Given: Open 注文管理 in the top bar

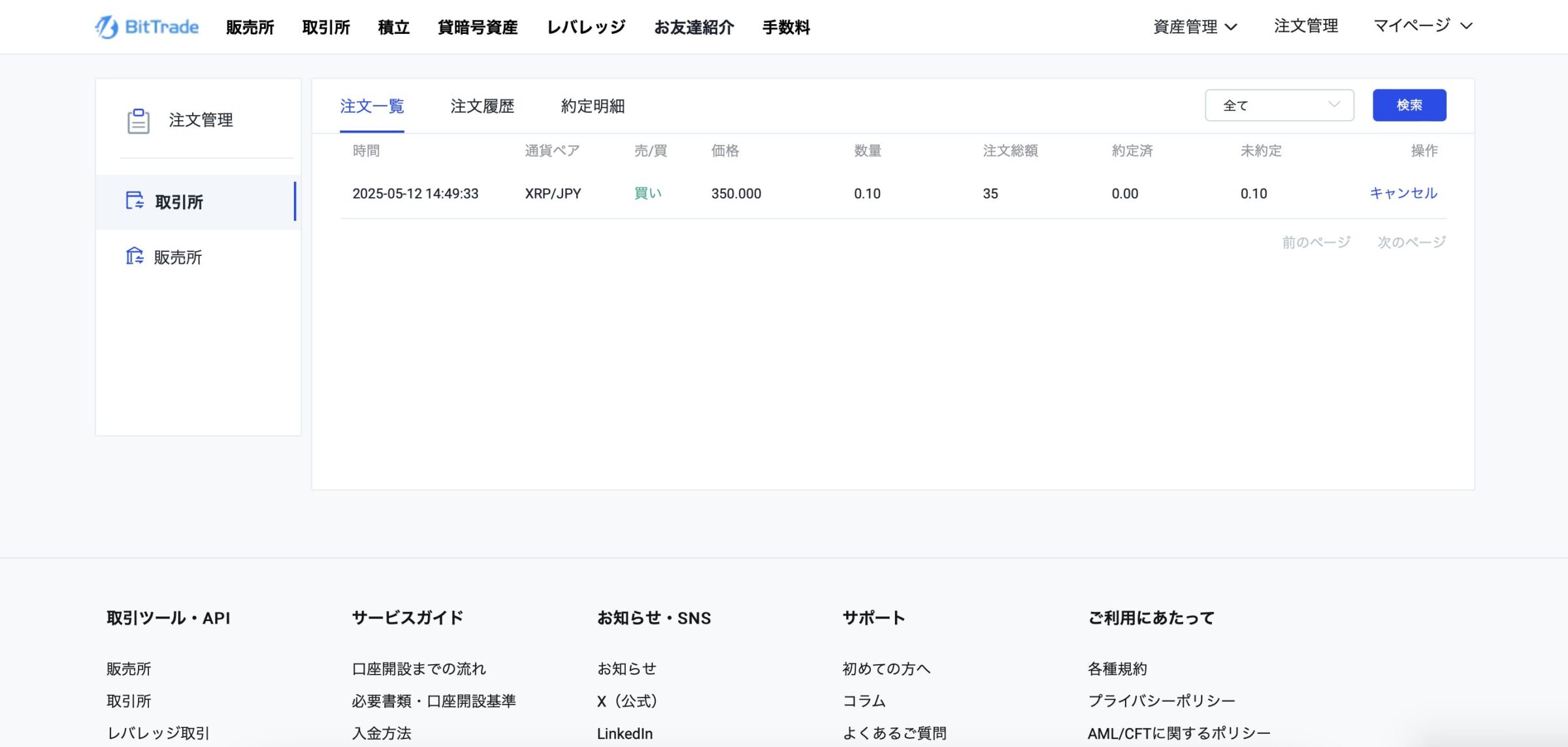Looking at the screenshot, I should tap(1306, 26).
